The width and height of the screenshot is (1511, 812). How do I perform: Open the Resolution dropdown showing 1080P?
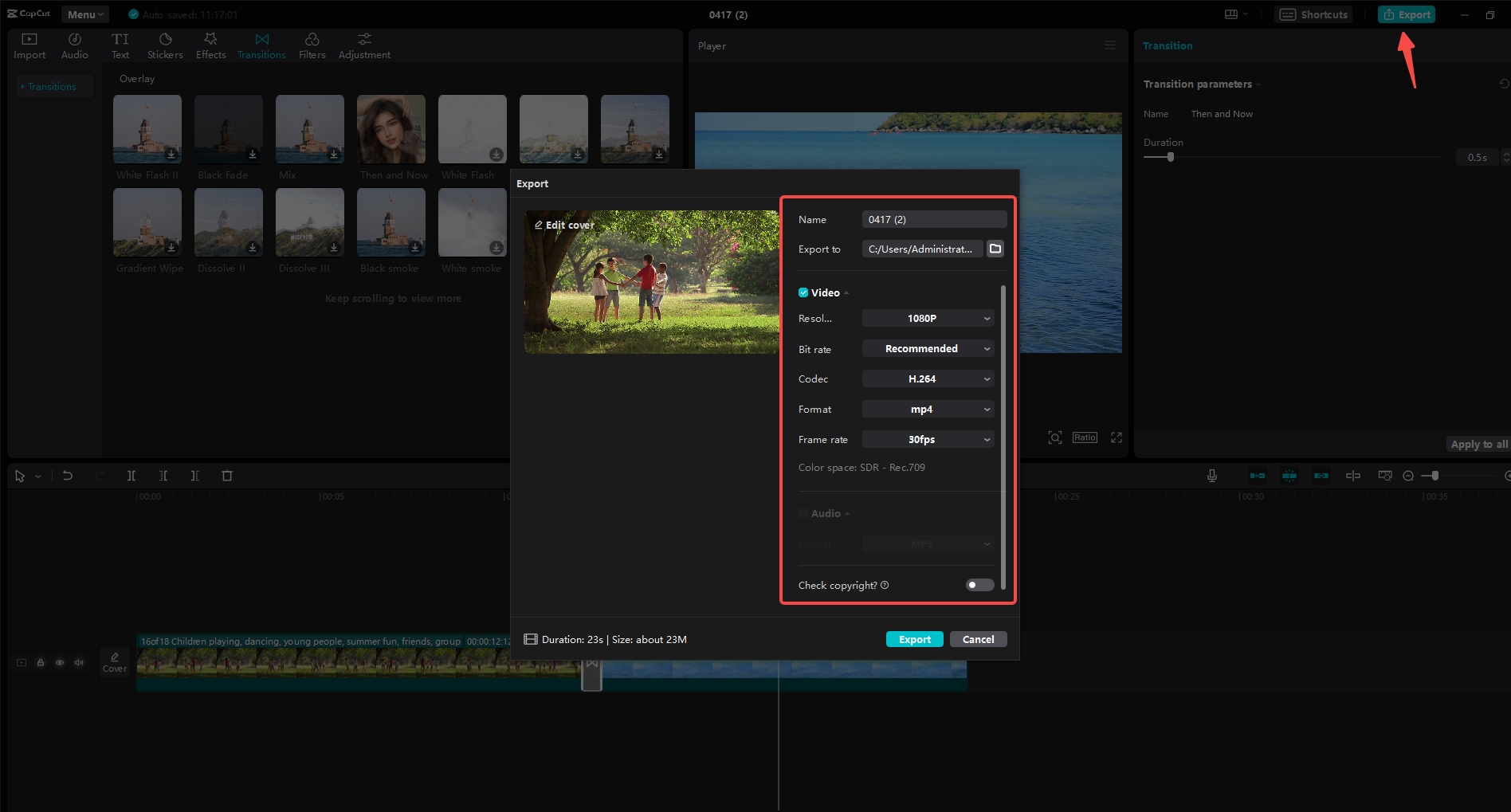click(x=927, y=318)
